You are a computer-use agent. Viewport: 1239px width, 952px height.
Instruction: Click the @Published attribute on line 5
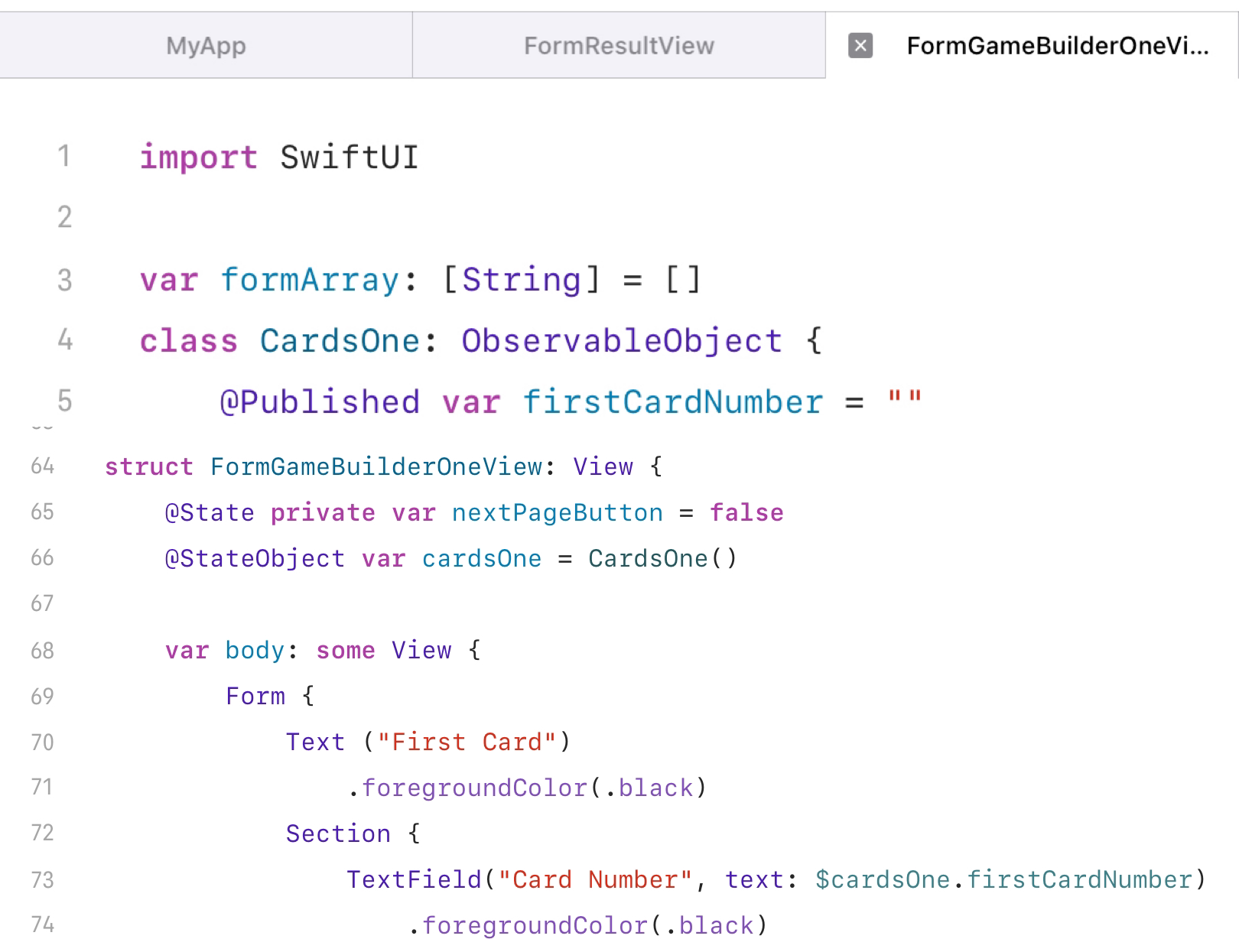(320, 402)
